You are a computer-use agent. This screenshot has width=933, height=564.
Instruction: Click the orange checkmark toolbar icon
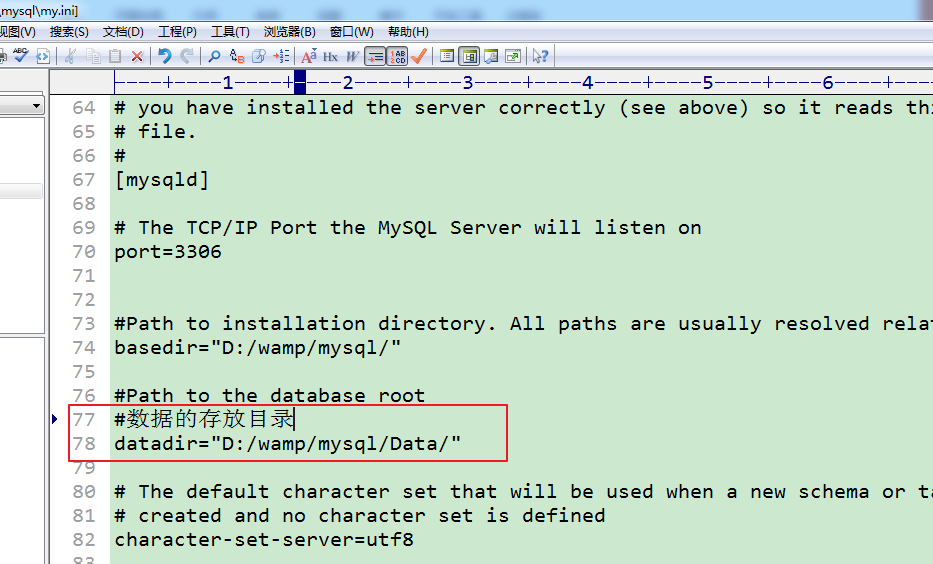[x=419, y=56]
